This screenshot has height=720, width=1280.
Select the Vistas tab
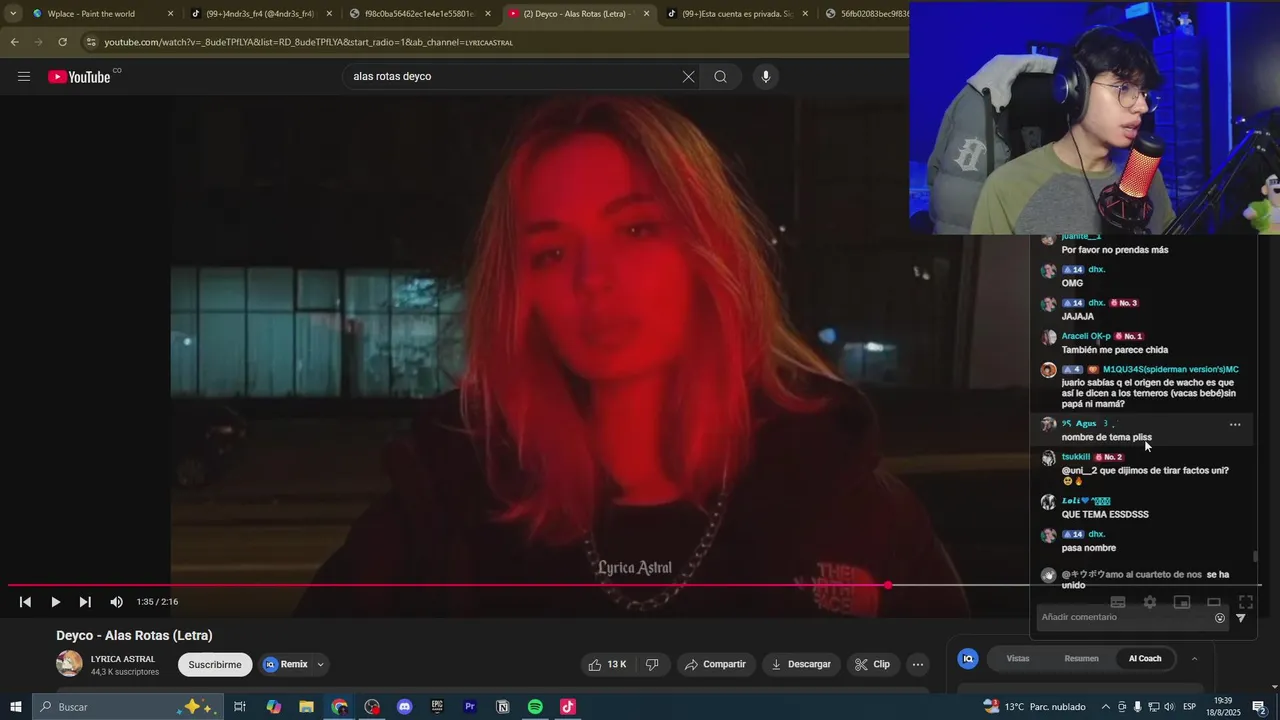click(x=1018, y=658)
